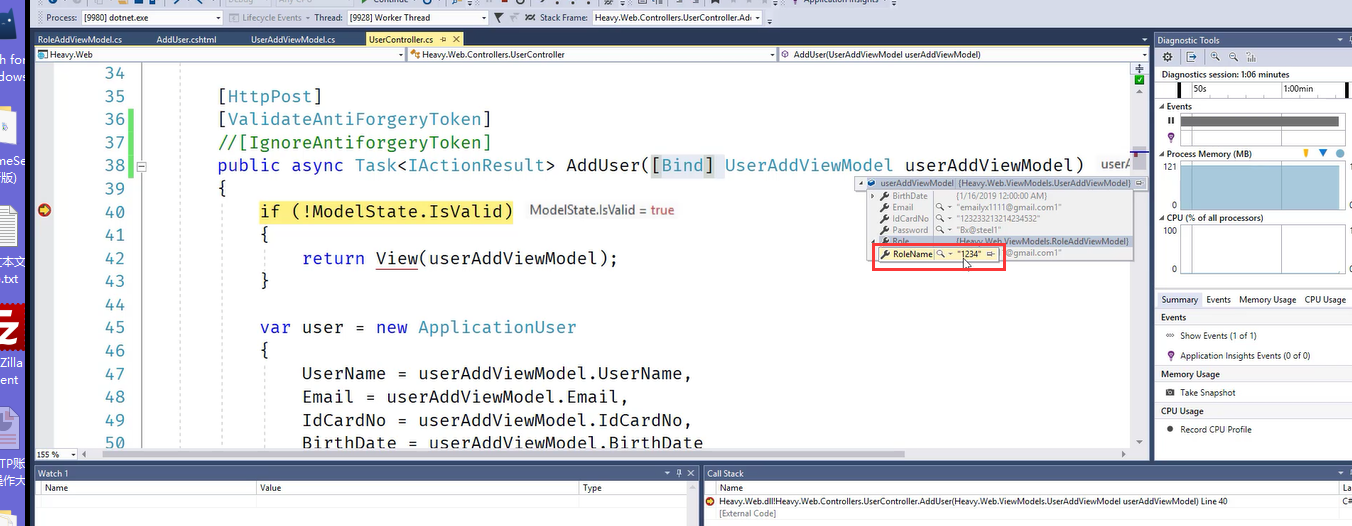Open the UserController class navigation dropdown
Screen dimensions: 1352x526
click(x=770, y=54)
